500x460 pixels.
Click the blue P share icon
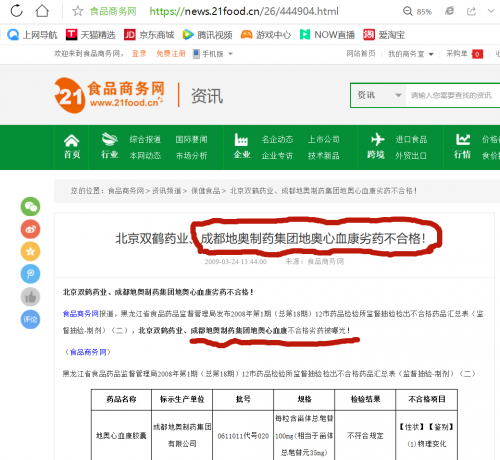[30, 274]
